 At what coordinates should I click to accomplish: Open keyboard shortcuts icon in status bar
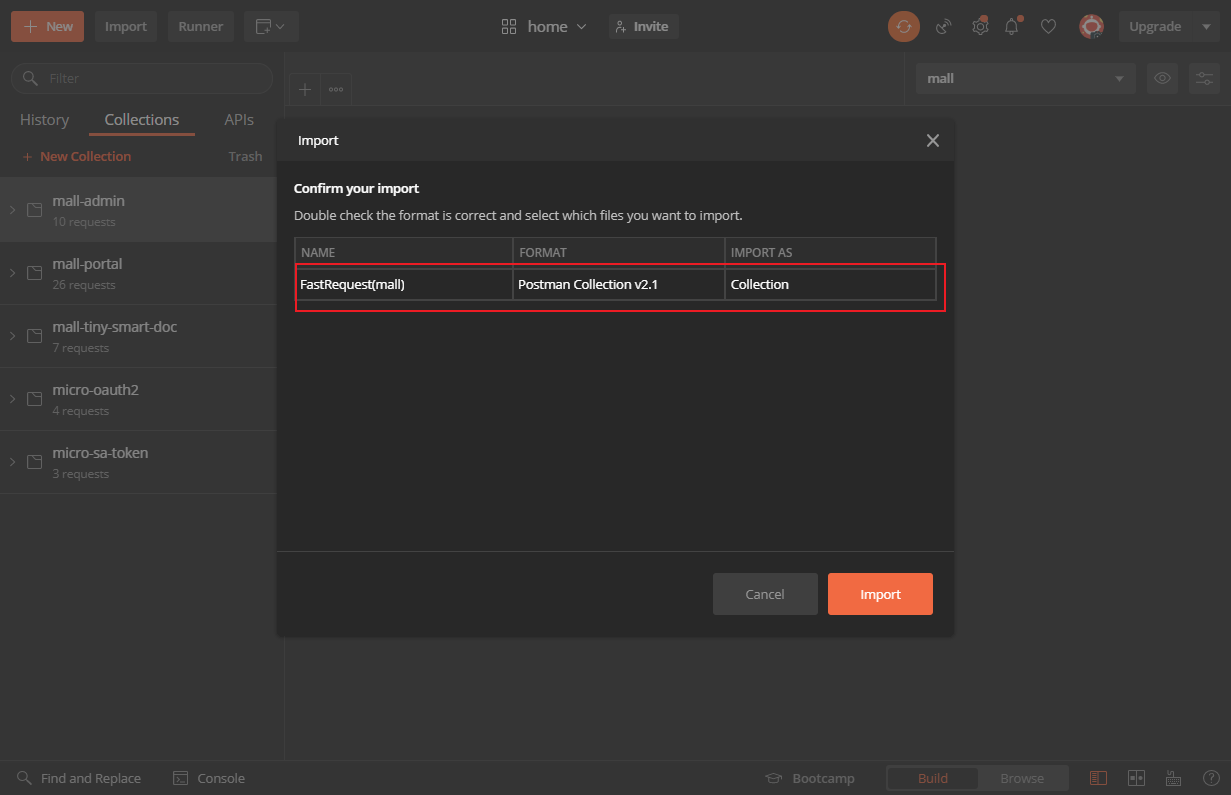coord(1173,778)
